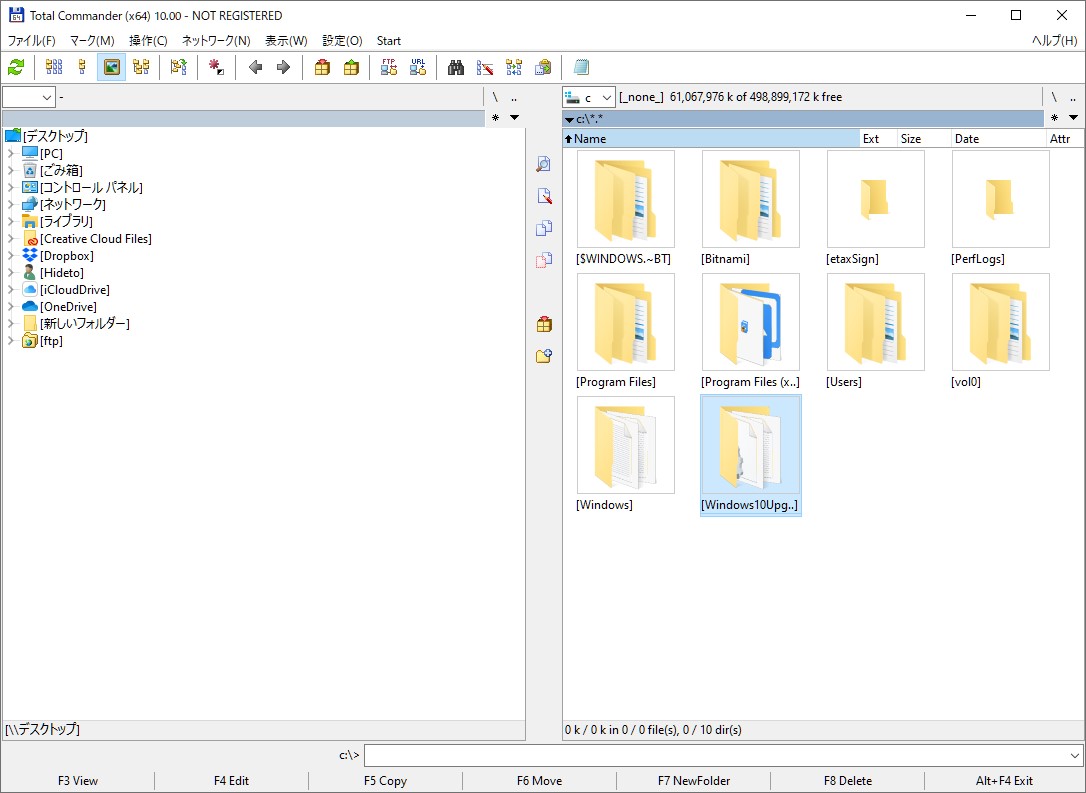Viewport: 1086px width, 793px height.
Task: Click the F4 Edit button
Action: coord(231,781)
